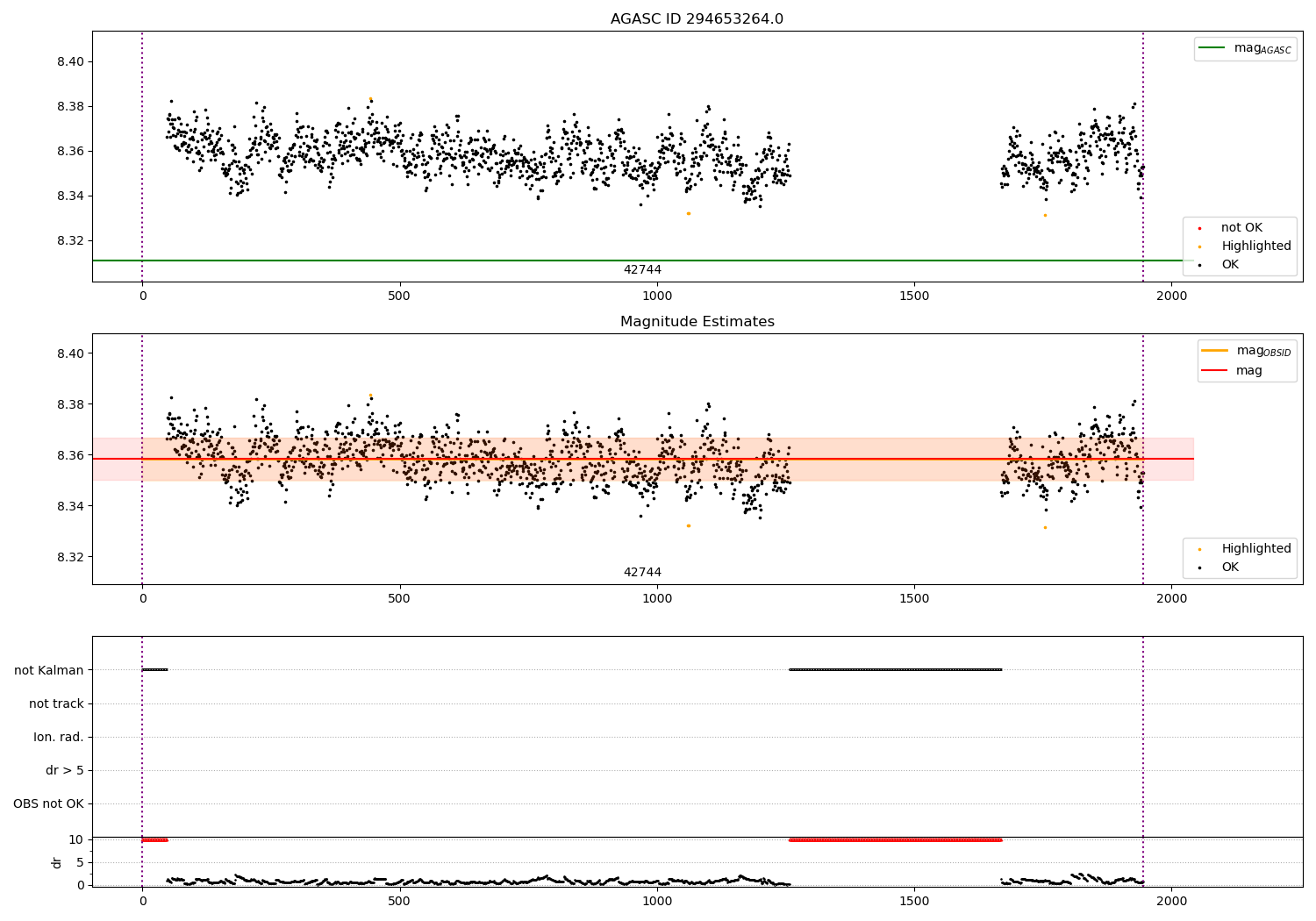The height and width of the screenshot is (921, 1316).
Task: Click the title AGASC ID 294653264.0
Action: tap(697, 19)
